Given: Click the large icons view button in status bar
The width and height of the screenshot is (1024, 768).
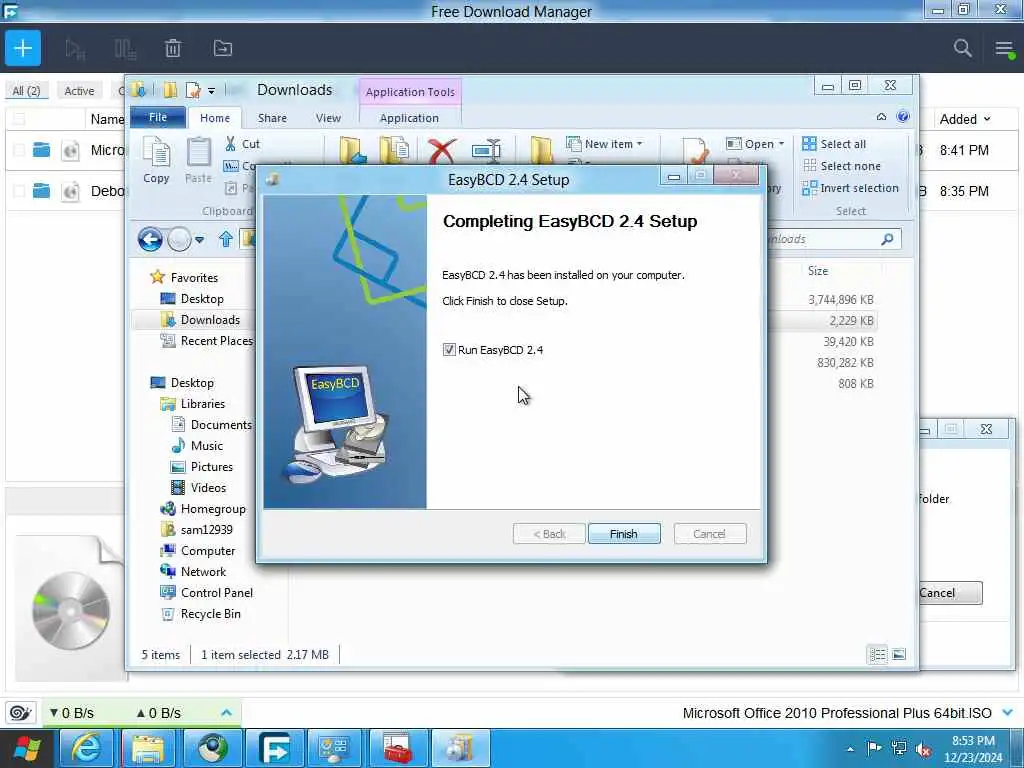Looking at the screenshot, I should 899,654.
